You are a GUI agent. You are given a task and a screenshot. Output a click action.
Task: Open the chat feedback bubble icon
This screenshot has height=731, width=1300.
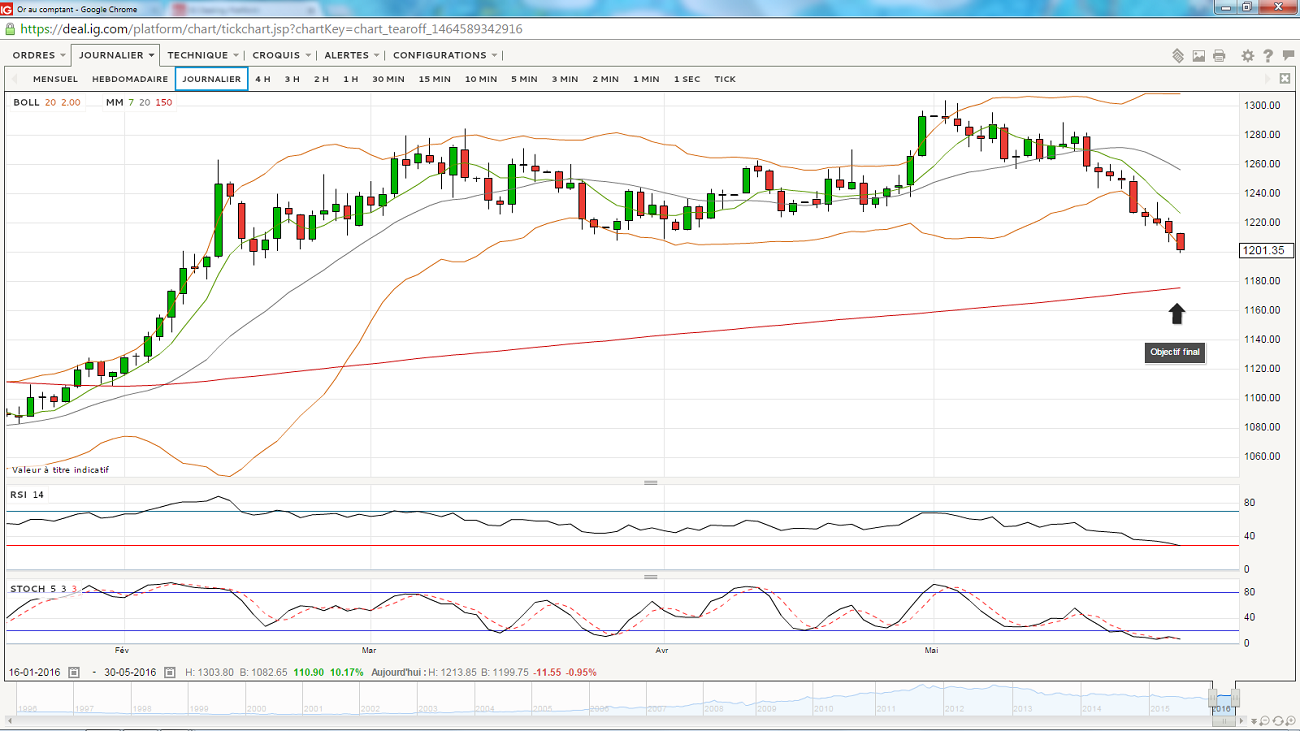pyautogui.click(x=1287, y=56)
